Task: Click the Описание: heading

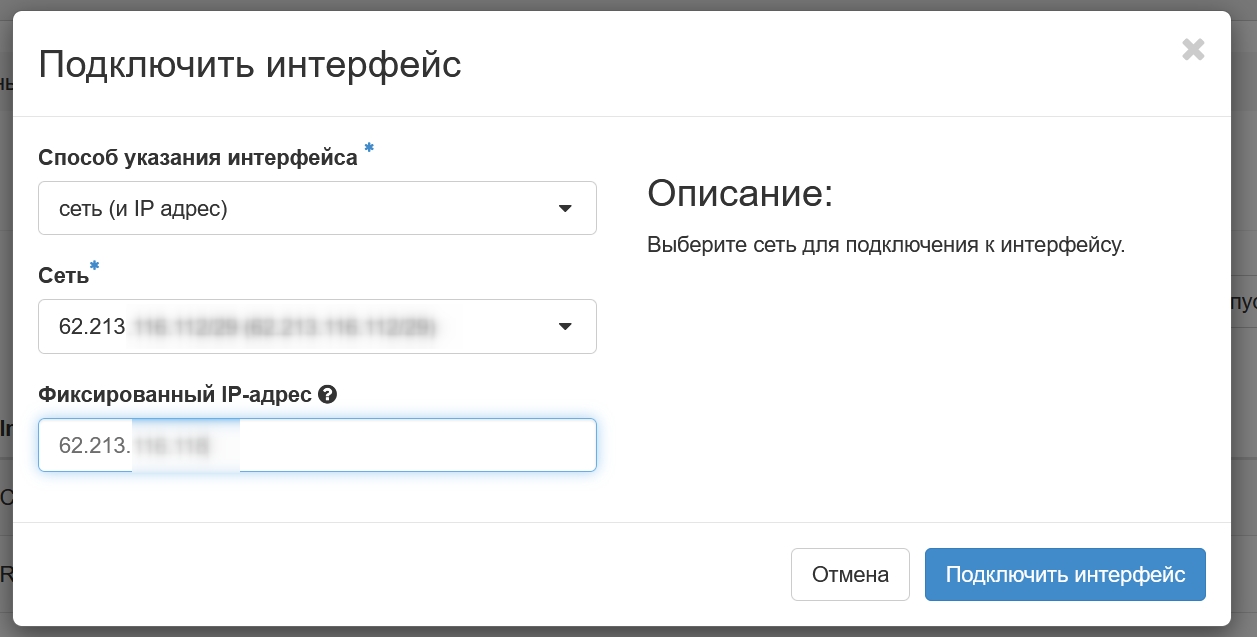Action: [740, 193]
